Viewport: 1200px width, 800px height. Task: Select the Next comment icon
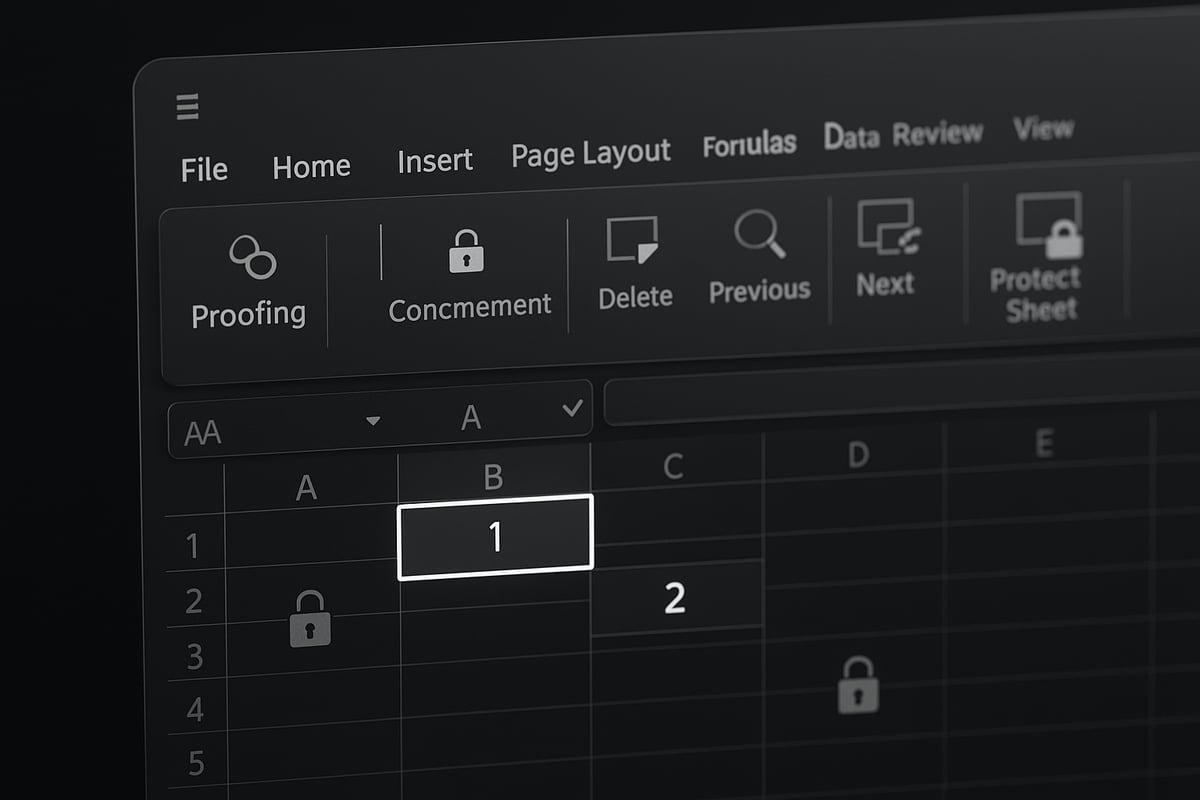888,227
